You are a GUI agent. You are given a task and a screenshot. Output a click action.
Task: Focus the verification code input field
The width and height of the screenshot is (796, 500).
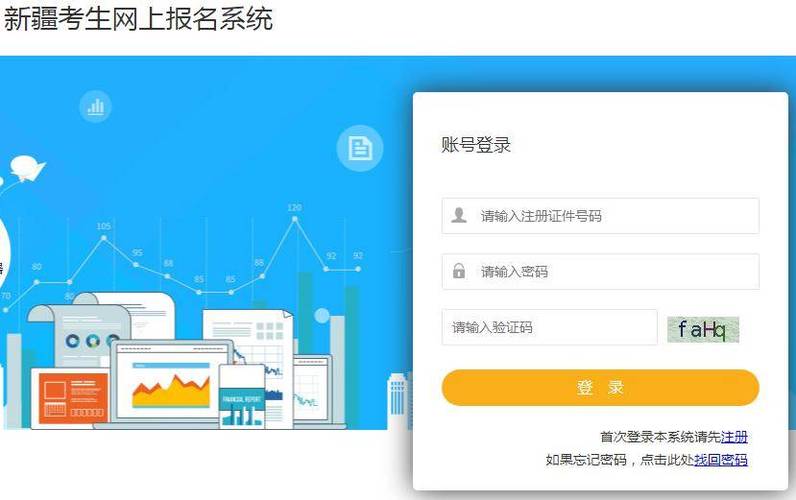[x=549, y=327]
